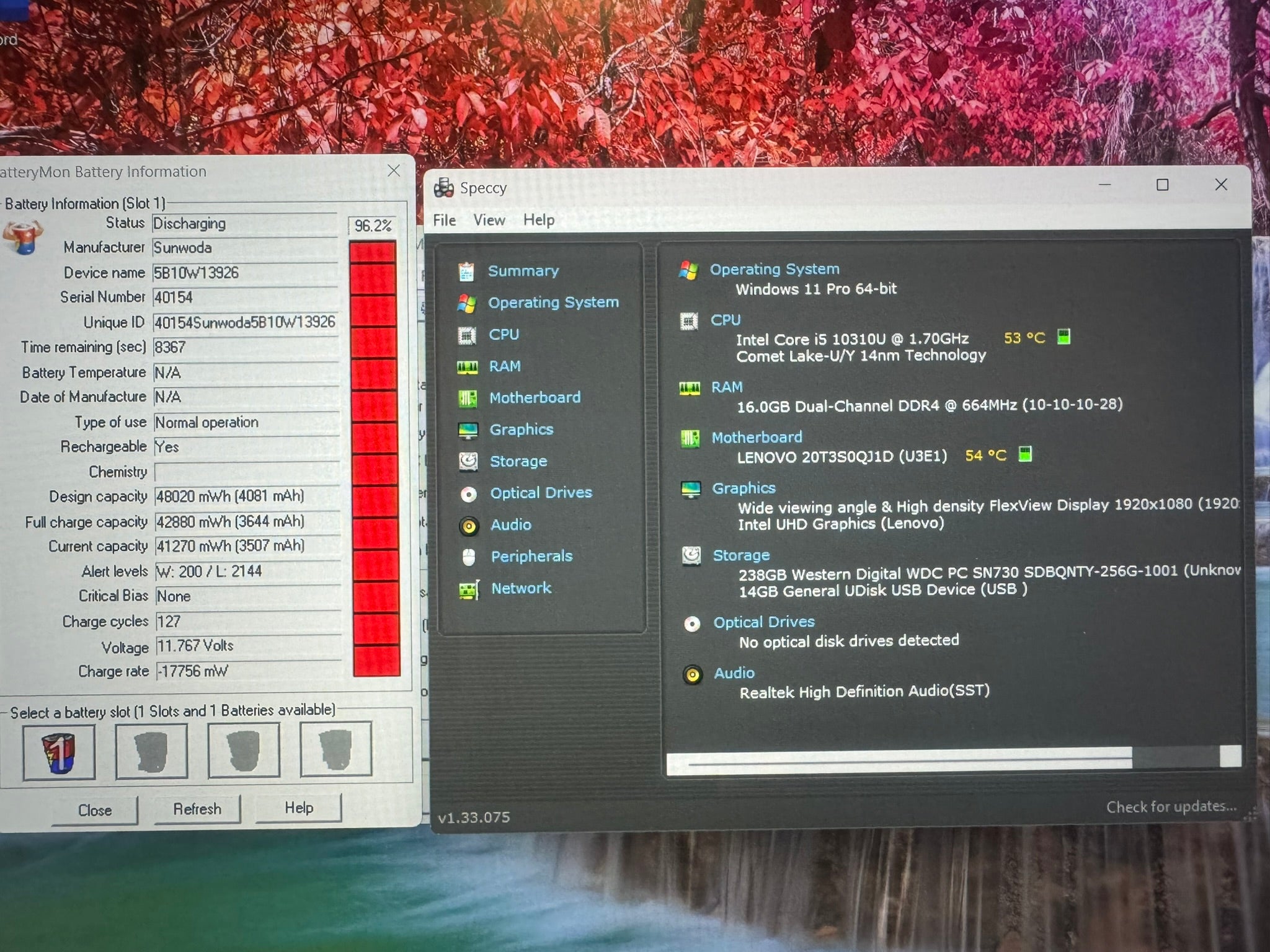1270x952 pixels.
Task: Open the Summary section icon in Speccy sidebar
Action: coord(466,271)
